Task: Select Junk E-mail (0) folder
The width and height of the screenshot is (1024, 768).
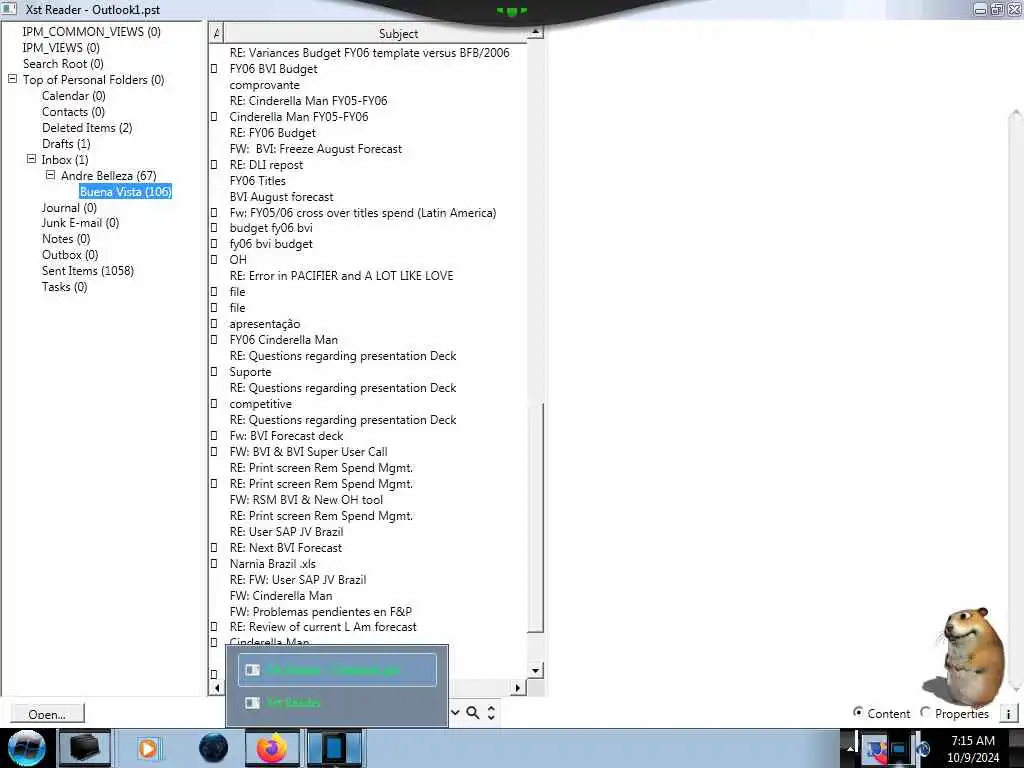Action: [x=80, y=223]
